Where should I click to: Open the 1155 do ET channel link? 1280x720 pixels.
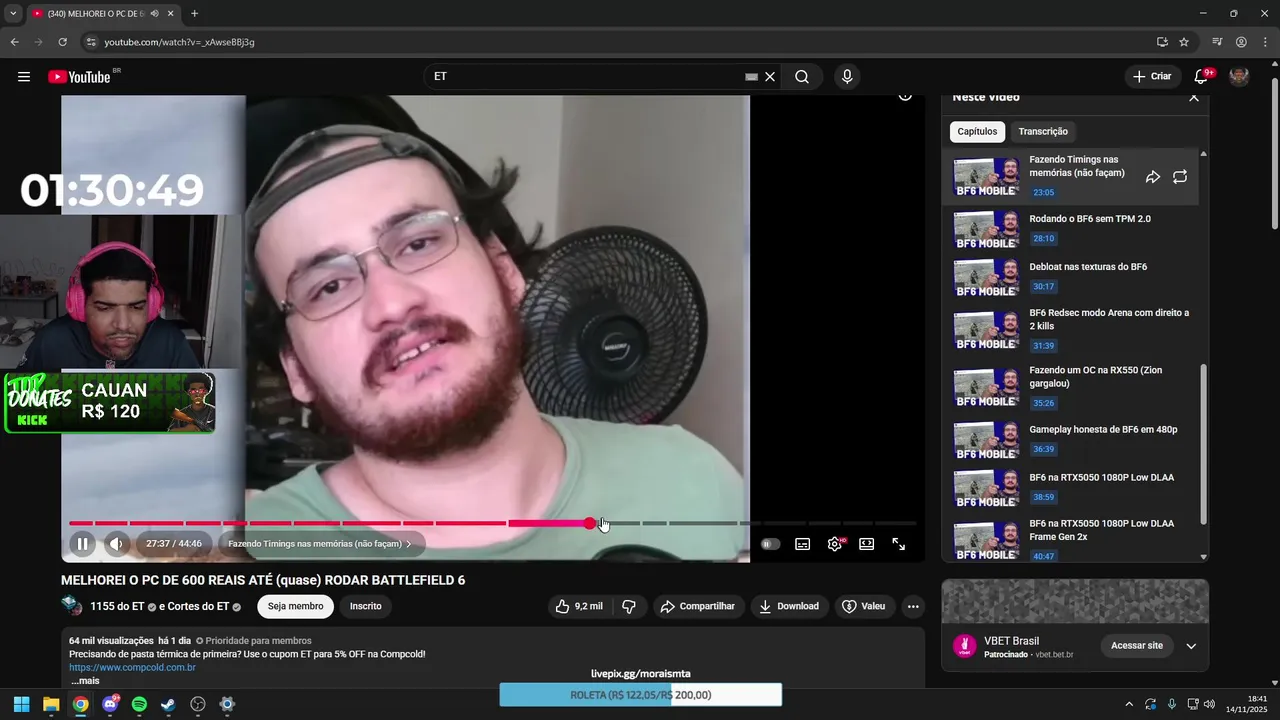click(x=118, y=606)
